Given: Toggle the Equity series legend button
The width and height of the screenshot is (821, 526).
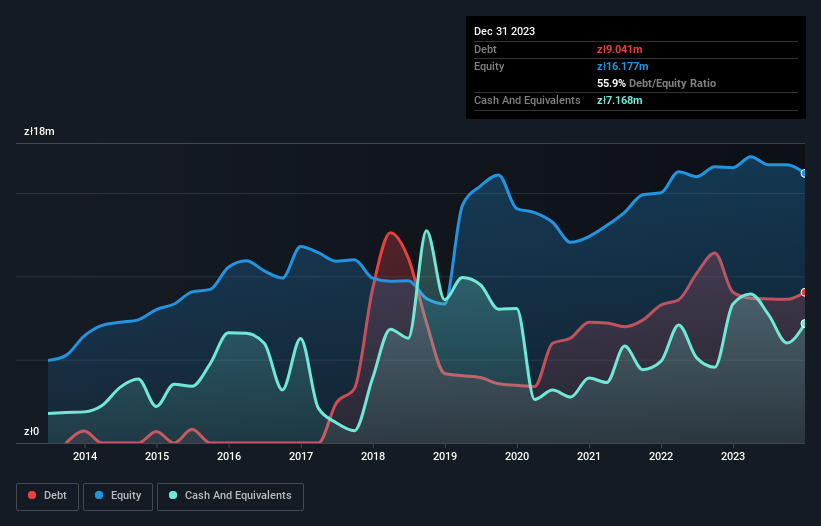Looking at the screenshot, I should coord(118,496).
